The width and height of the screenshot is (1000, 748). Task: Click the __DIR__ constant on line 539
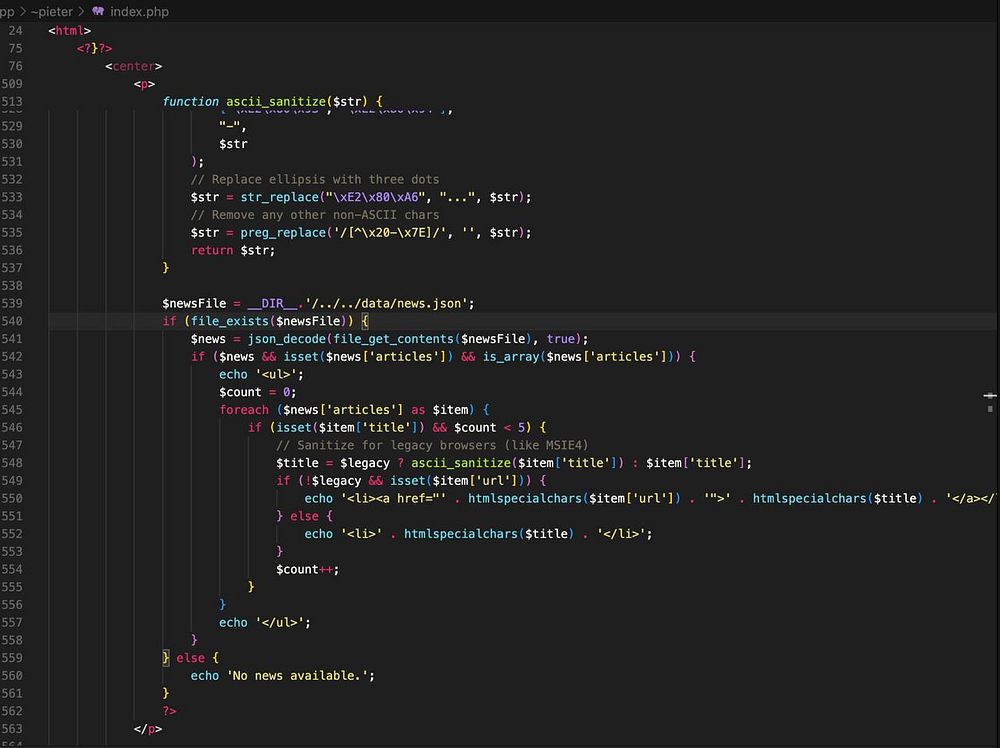pyautogui.click(x=272, y=304)
